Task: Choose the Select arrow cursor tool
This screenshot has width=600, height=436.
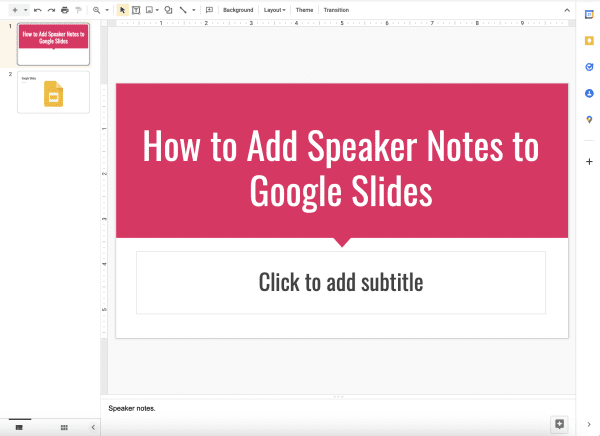Action: (x=122, y=10)
